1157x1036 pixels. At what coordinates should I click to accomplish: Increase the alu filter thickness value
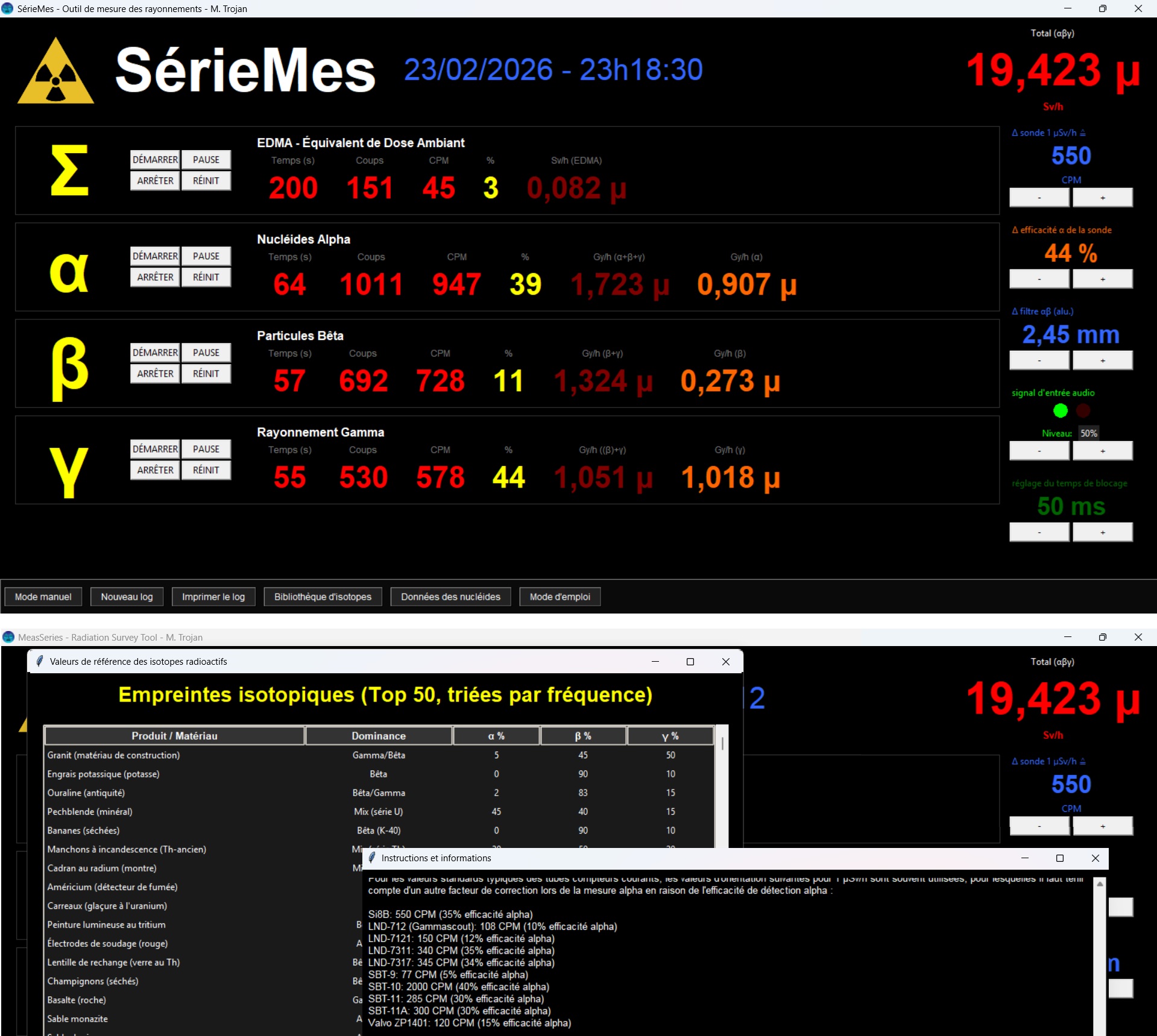tap(1102, 360)
